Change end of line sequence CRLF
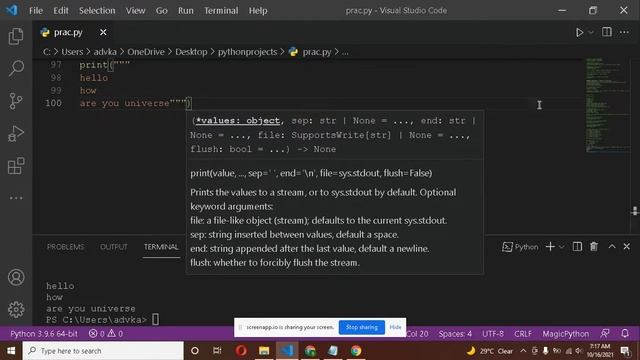Viewport: 640px width, 360px height. tap(523, 334)
